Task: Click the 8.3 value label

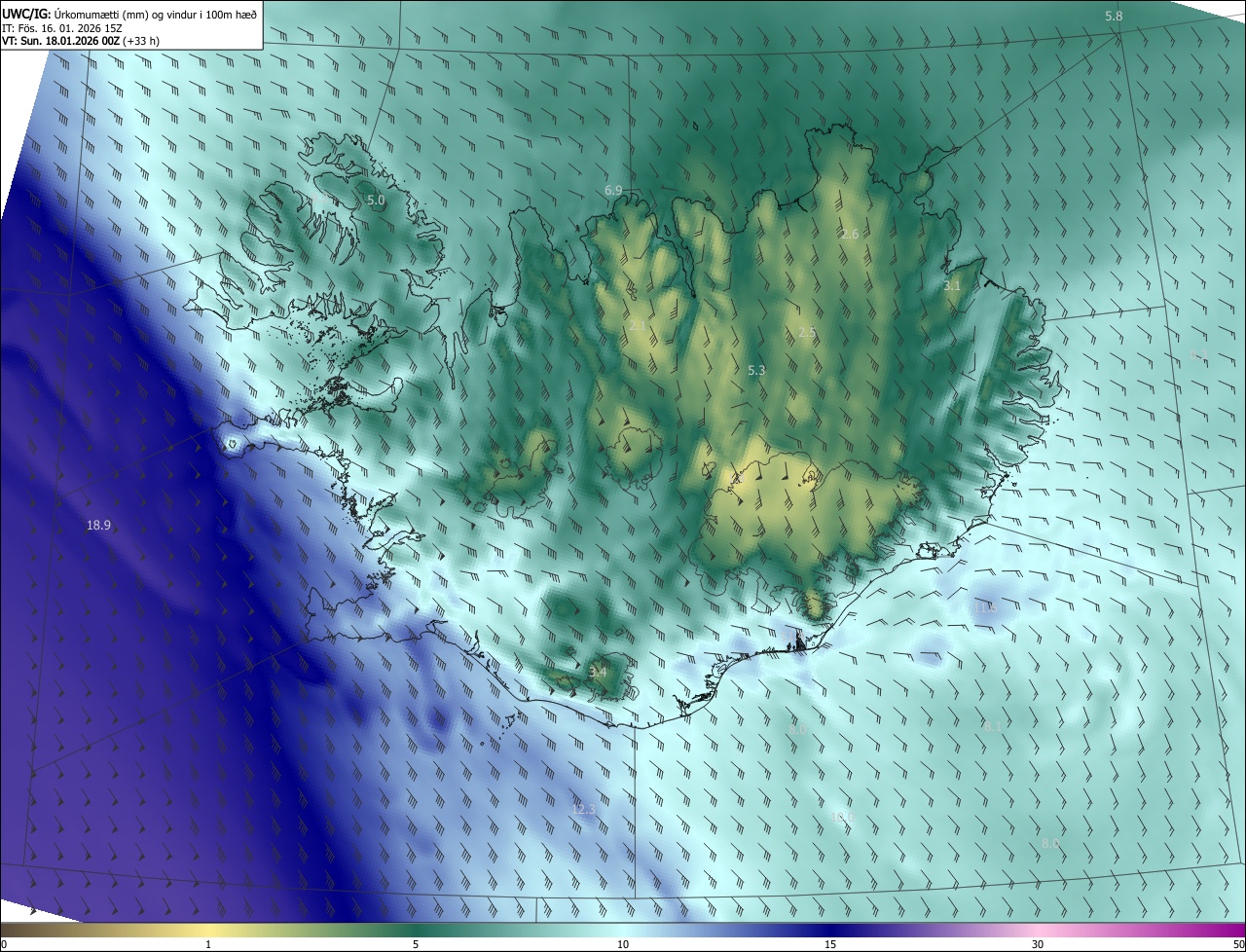Action: [1198, 355]
